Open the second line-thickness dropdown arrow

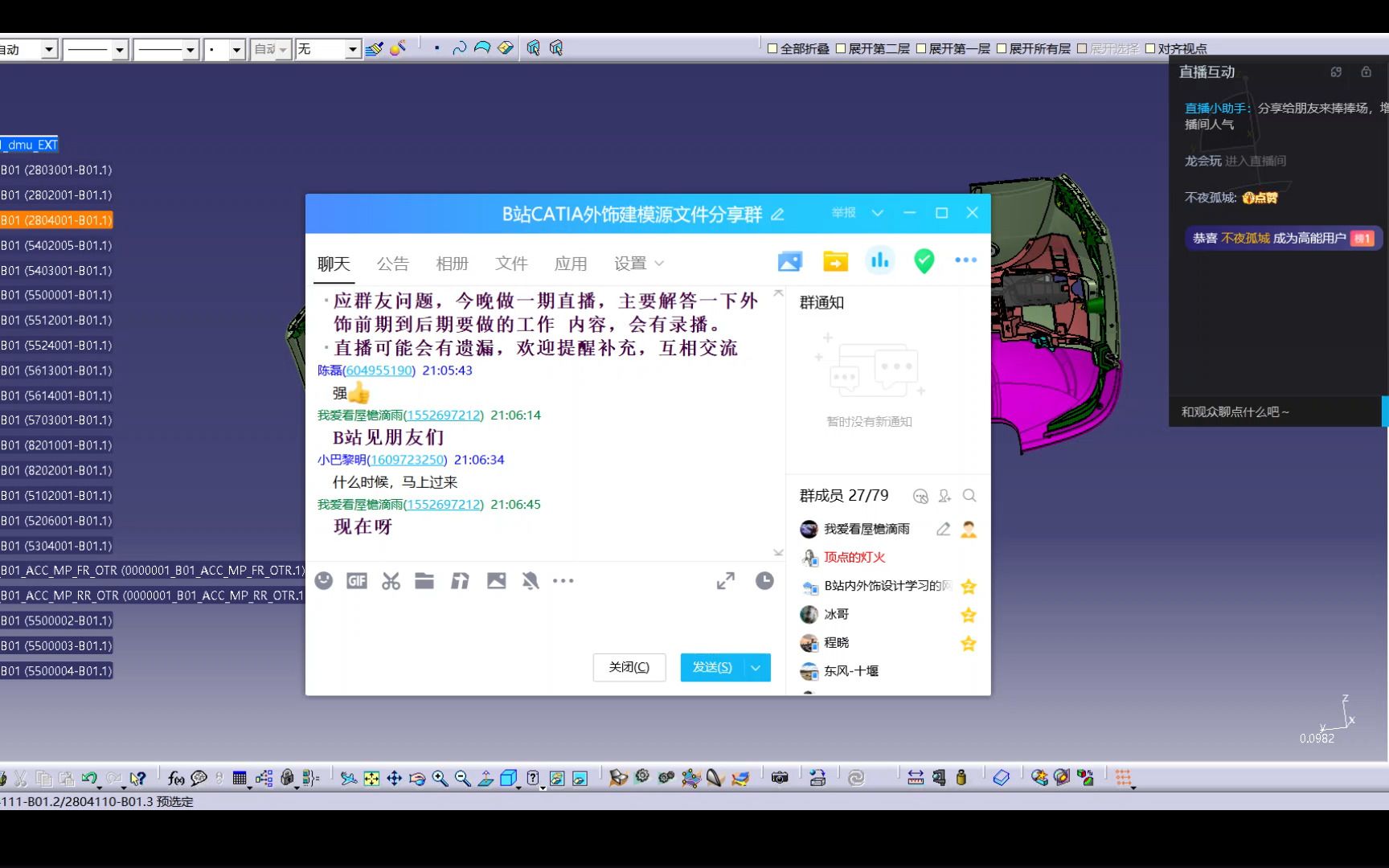[x=191, y=50]
